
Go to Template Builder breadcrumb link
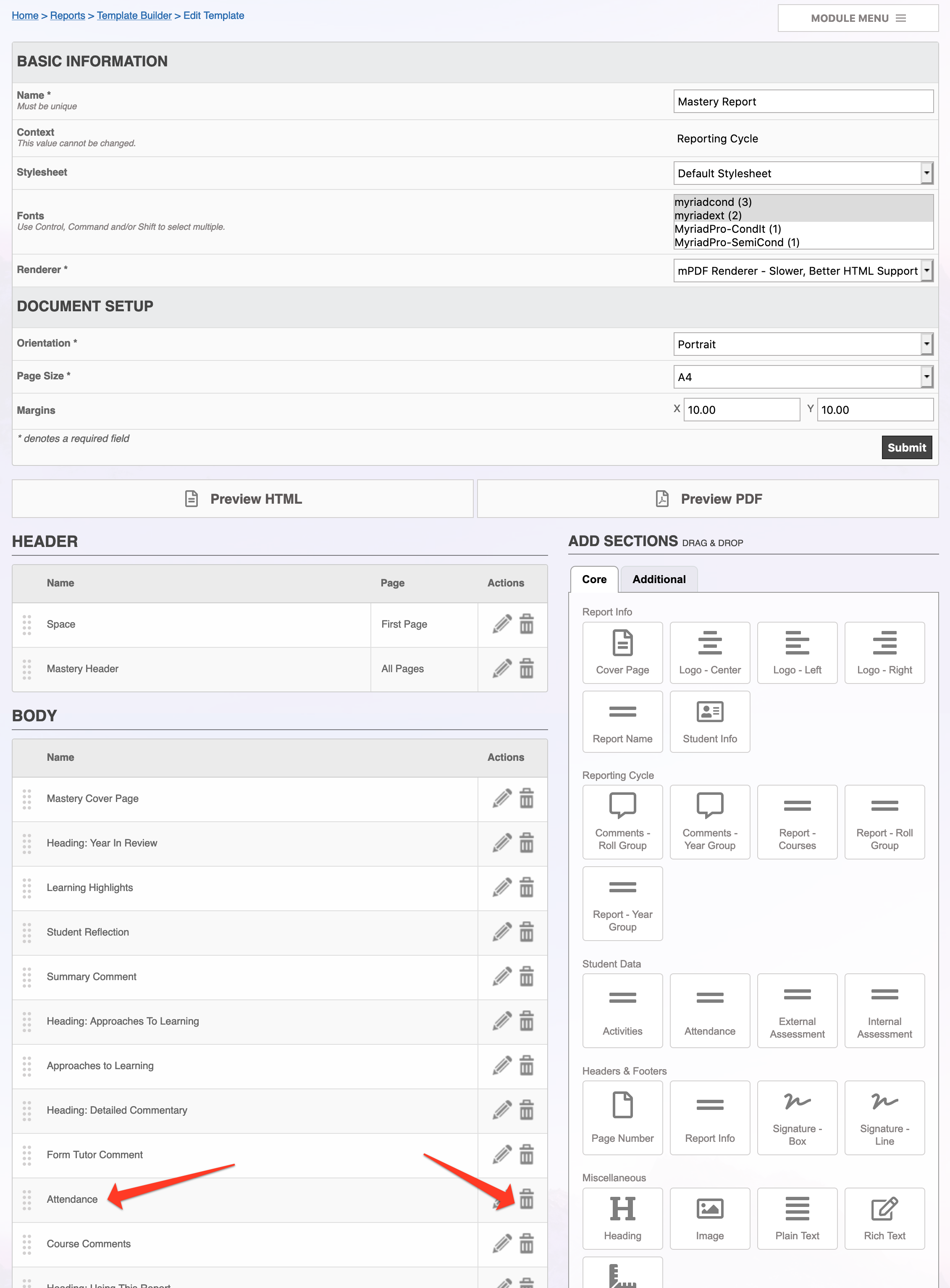click(x=134, y=16)
